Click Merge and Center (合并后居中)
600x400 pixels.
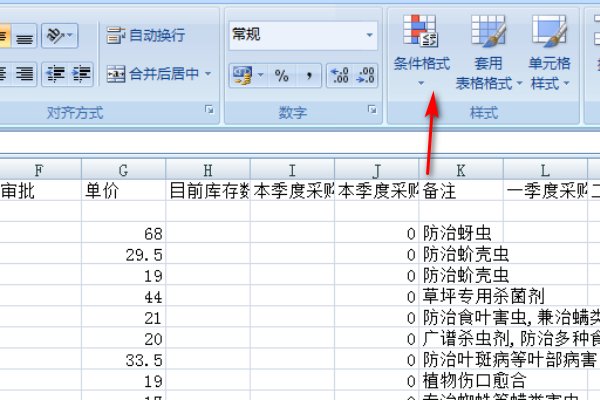153,73
